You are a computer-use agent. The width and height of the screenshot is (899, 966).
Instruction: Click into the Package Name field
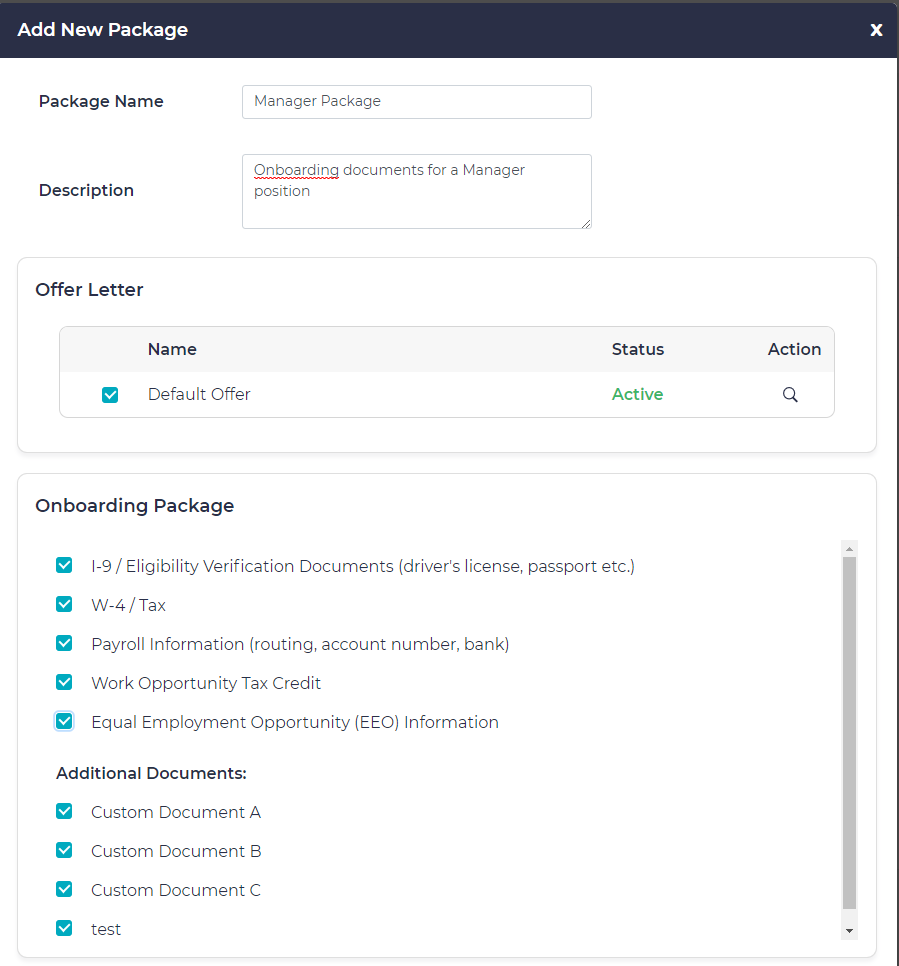click(x=416, y=102)
